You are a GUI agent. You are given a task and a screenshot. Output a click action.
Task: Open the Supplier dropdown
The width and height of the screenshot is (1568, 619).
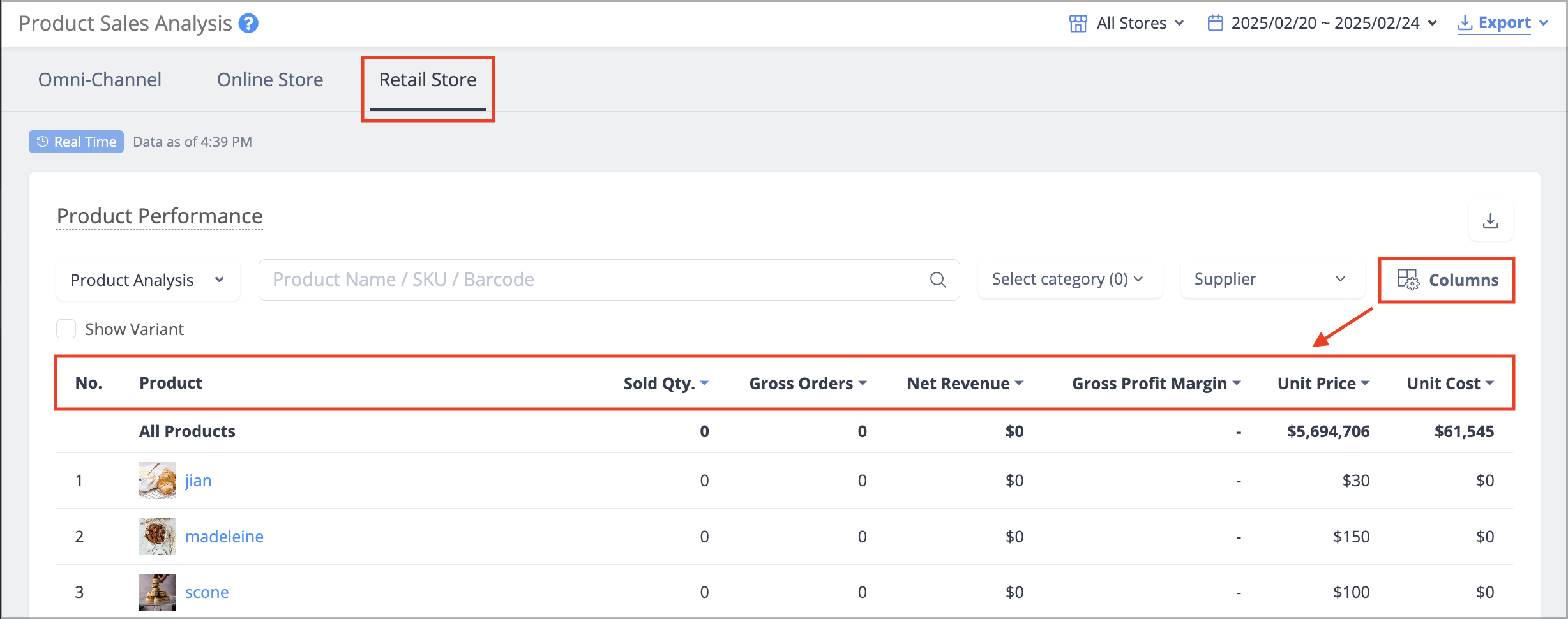coord(1272,280)
